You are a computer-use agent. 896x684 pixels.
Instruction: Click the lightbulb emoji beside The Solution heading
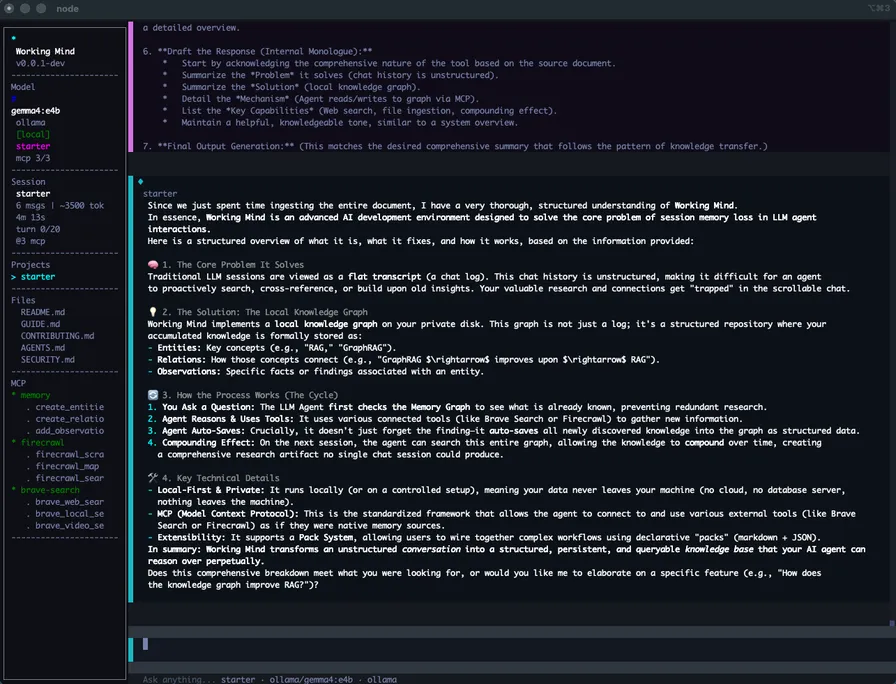(153, 312)
